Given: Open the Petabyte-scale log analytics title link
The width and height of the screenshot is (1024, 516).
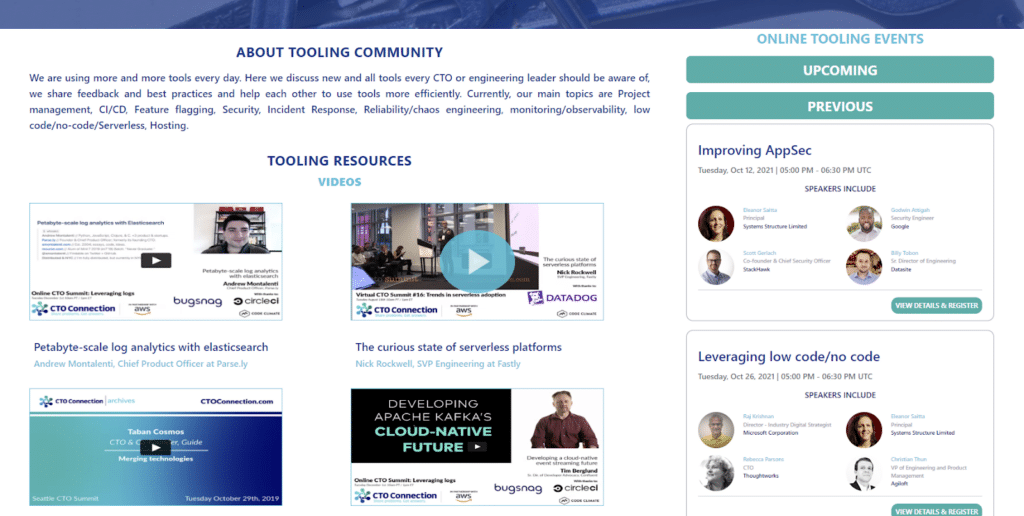Looking at the screenshot, I should click(151, 347).
